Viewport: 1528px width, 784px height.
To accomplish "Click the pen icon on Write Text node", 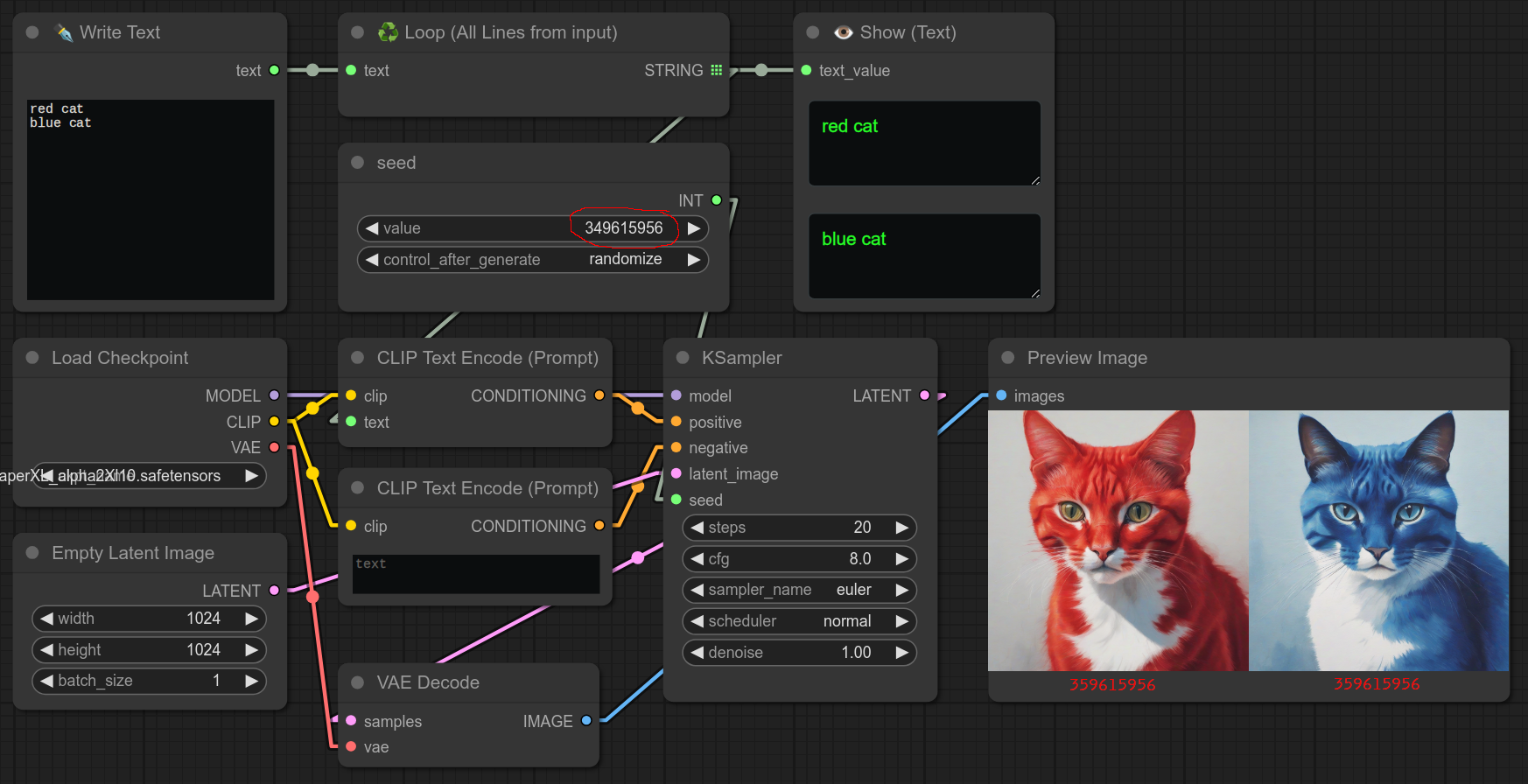I will click(x=64, y=32).
